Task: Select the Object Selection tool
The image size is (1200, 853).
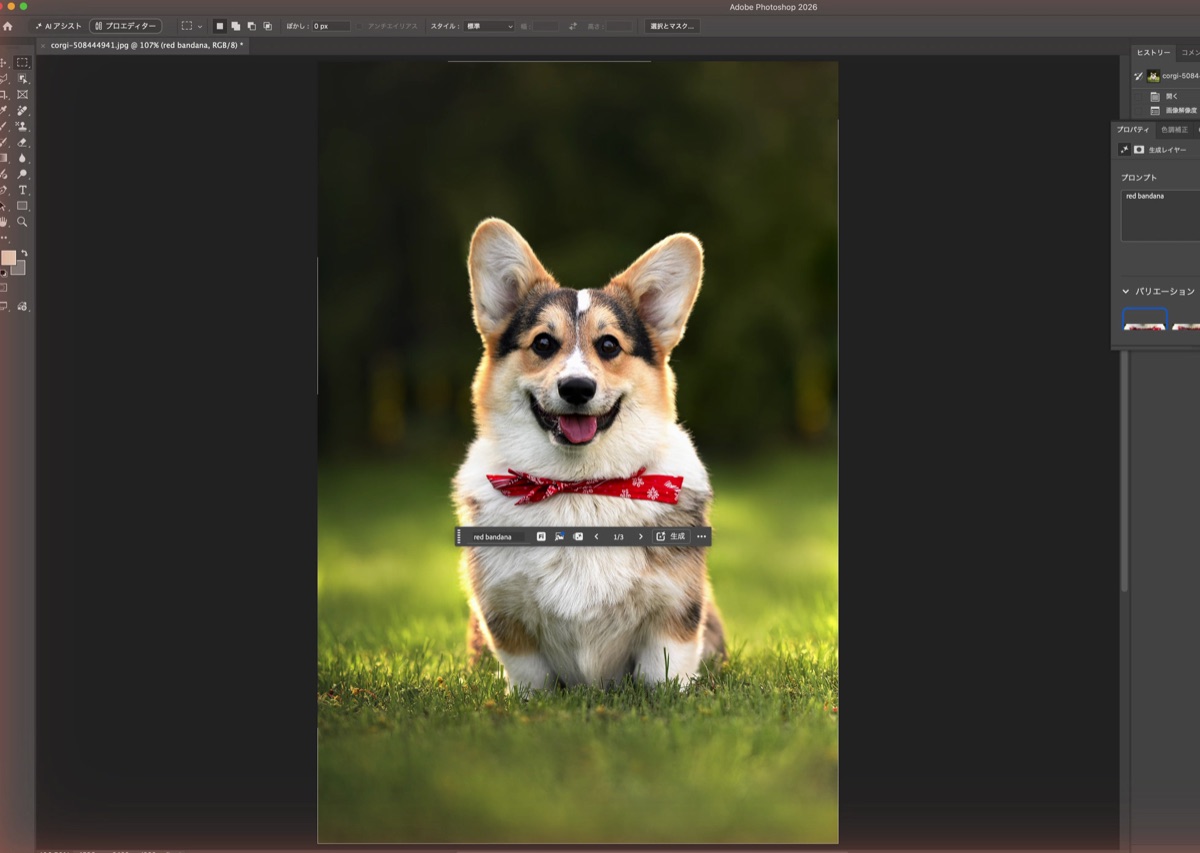Action: [x=22, y=78]
